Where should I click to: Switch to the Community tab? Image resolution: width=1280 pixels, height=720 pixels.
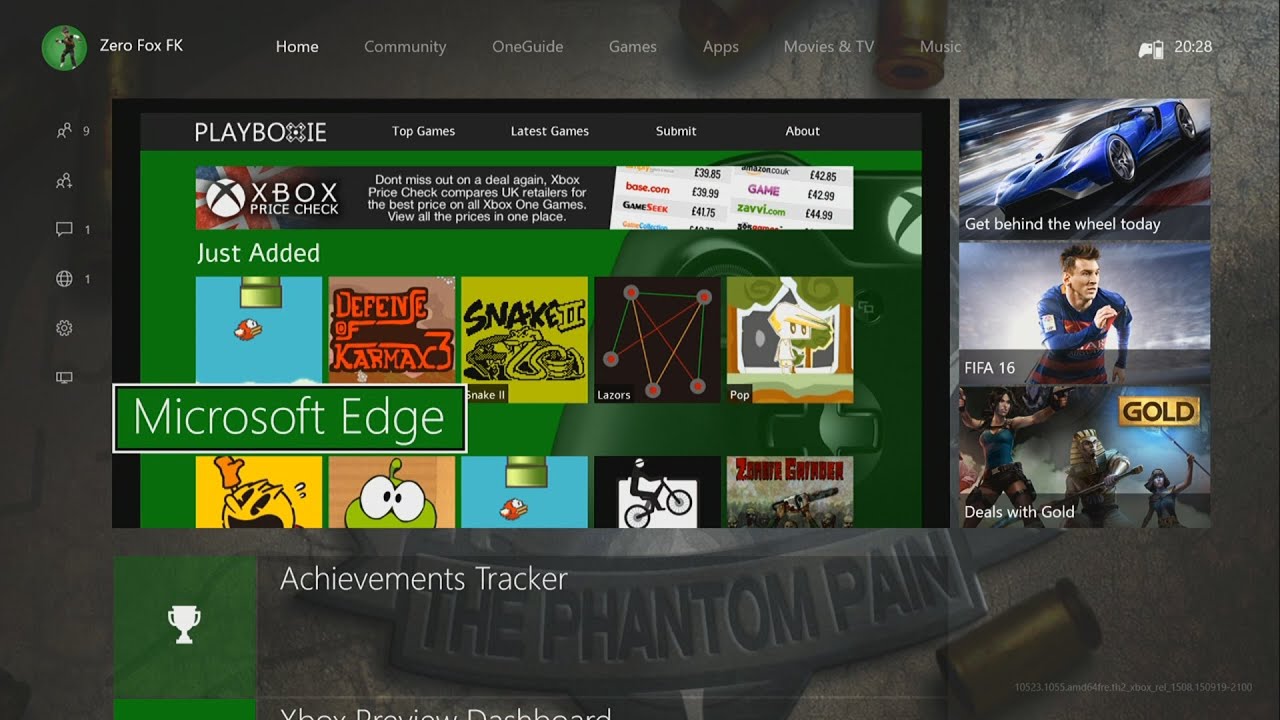[405, 47]
